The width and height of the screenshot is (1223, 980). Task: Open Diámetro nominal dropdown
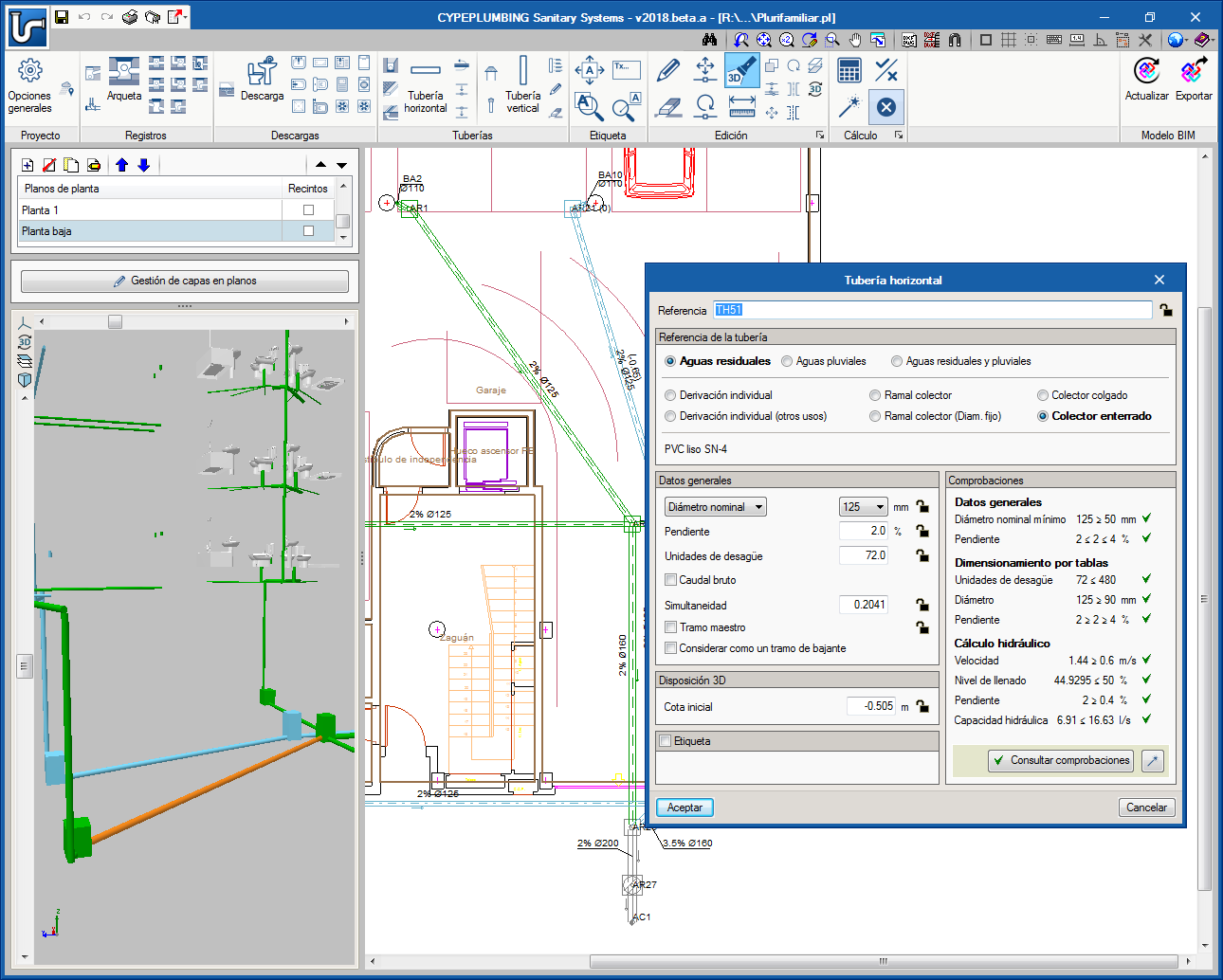click(x=716, y=507)
